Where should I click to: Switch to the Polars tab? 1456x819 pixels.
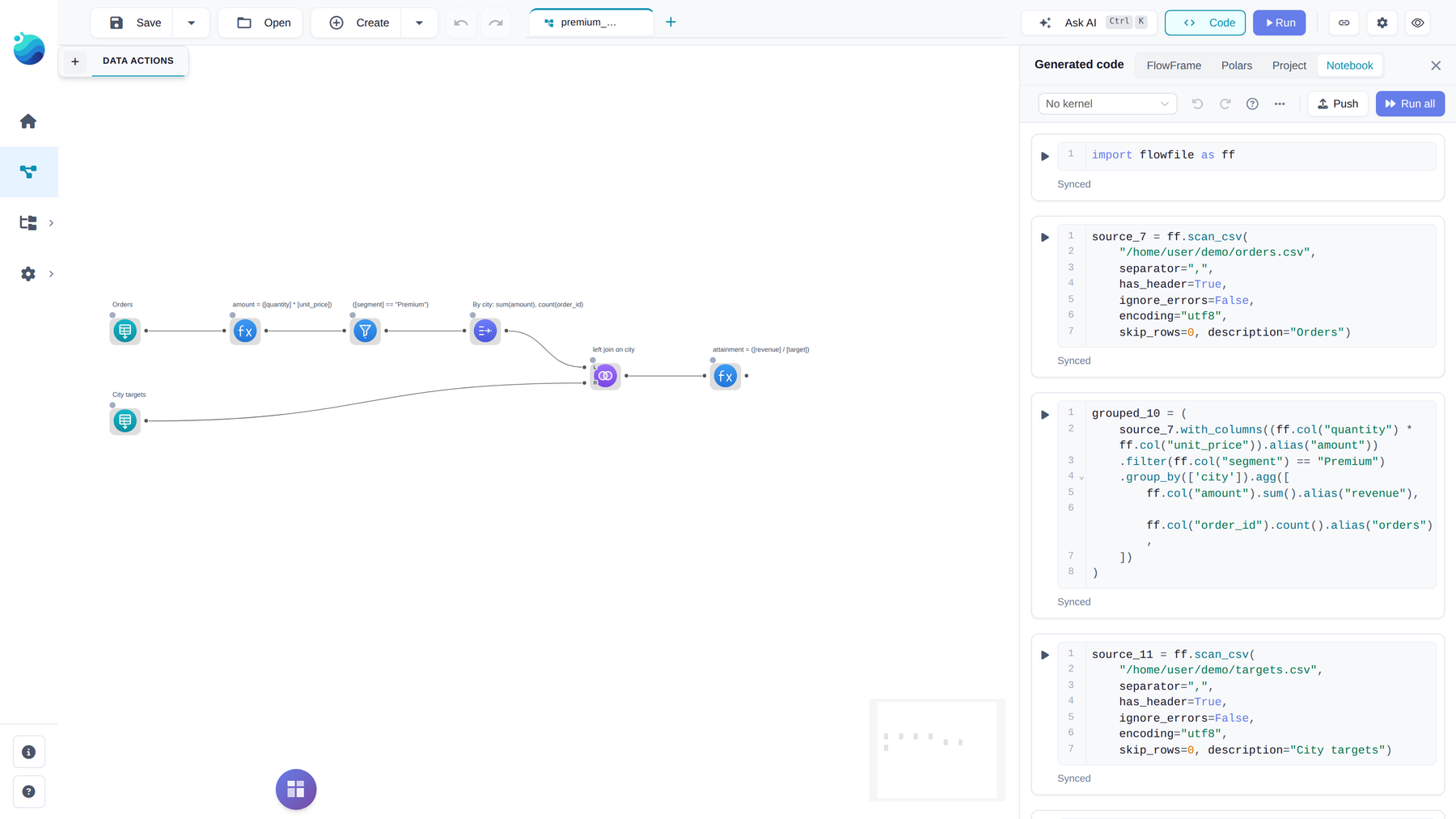click(x=1237, y=65)
